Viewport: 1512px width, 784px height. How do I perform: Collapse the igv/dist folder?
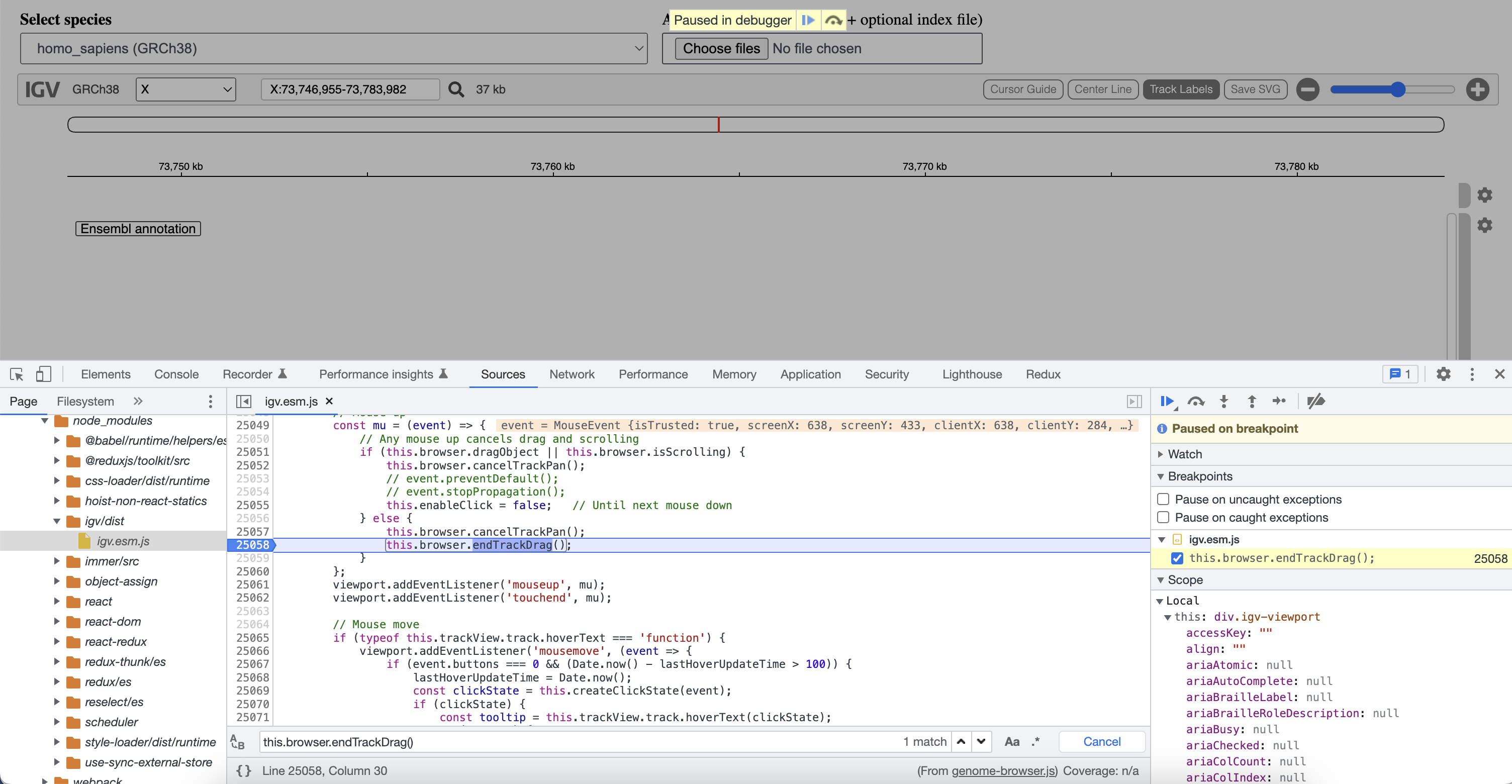pyautogui.click(x=56, y=521)
